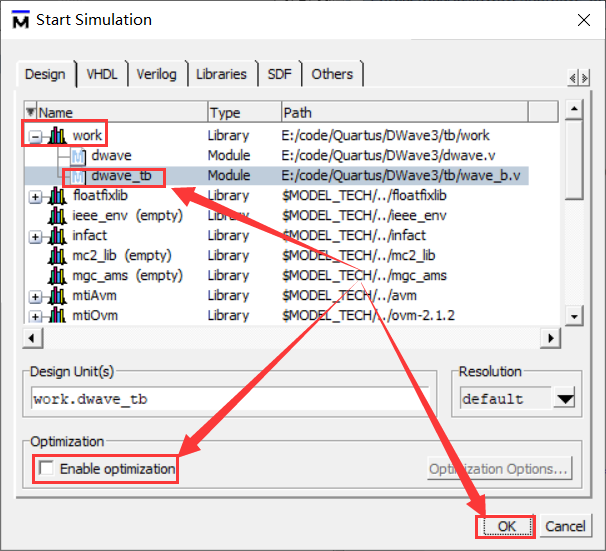The height and width of the screenshot is (551, 606).
Task: Click the dwave_tb module icon
Action: (x=78, y=176)
